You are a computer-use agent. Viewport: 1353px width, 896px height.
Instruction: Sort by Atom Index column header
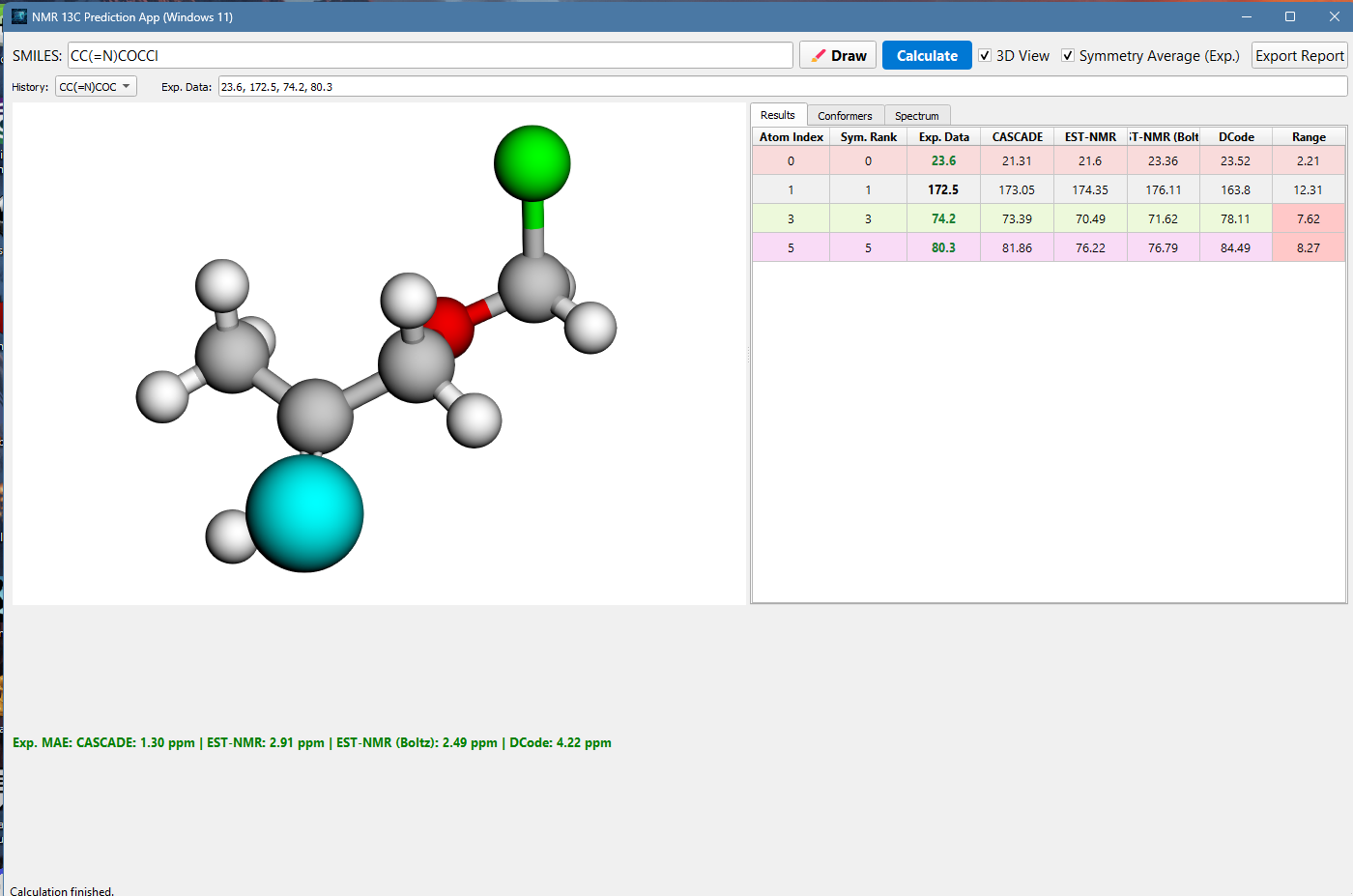point(791,137)
